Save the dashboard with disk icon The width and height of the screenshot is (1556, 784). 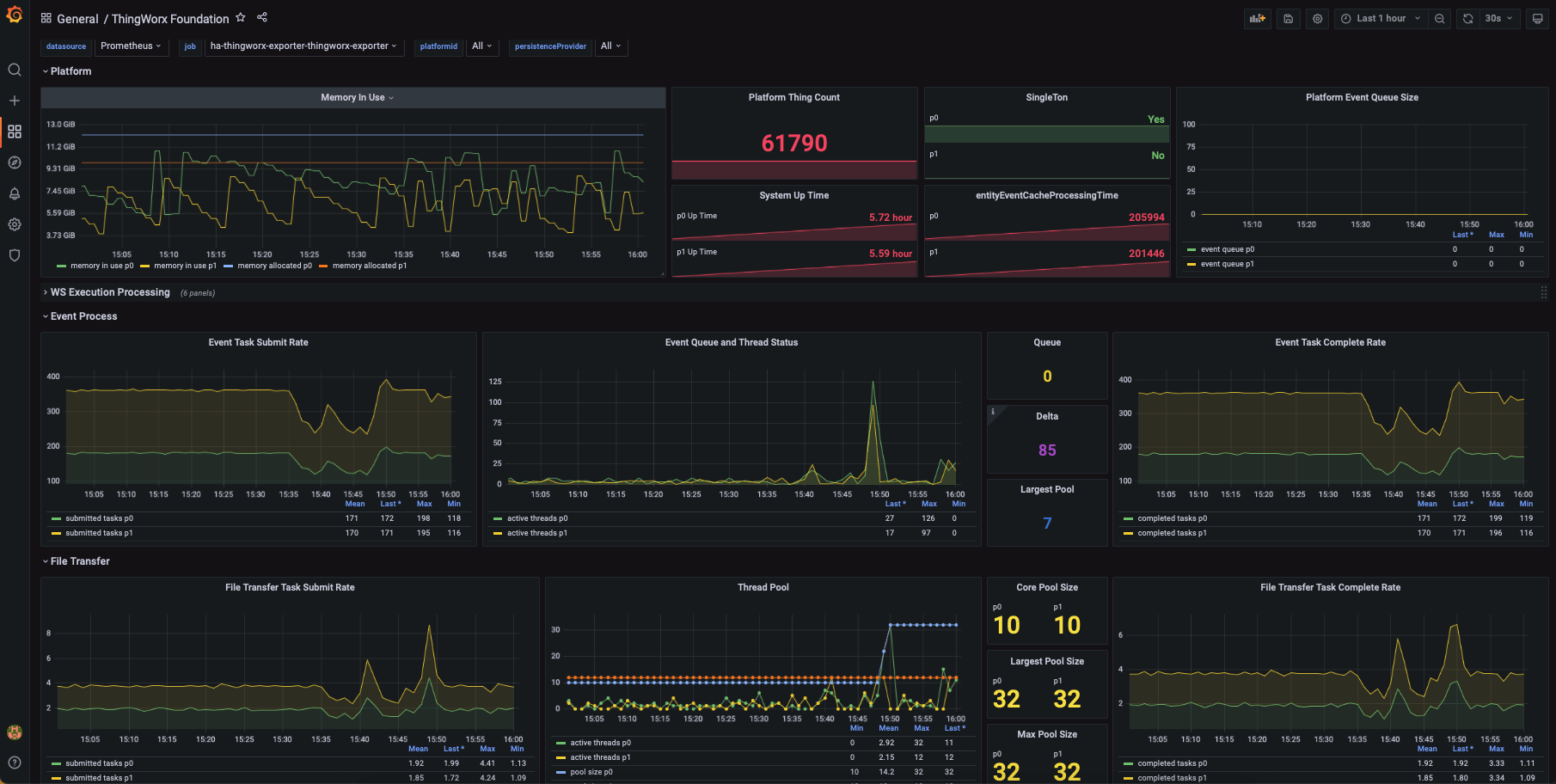[1288, 18]
